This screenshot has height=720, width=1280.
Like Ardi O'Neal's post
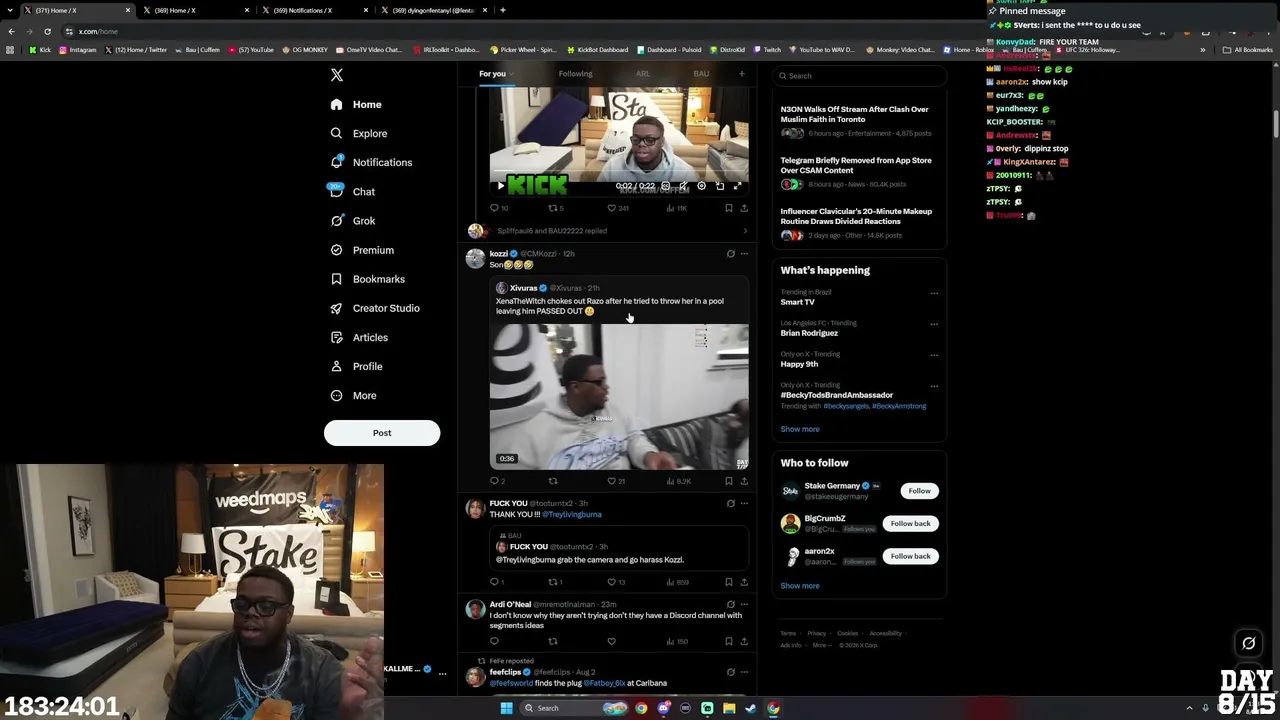click(612, 641)
